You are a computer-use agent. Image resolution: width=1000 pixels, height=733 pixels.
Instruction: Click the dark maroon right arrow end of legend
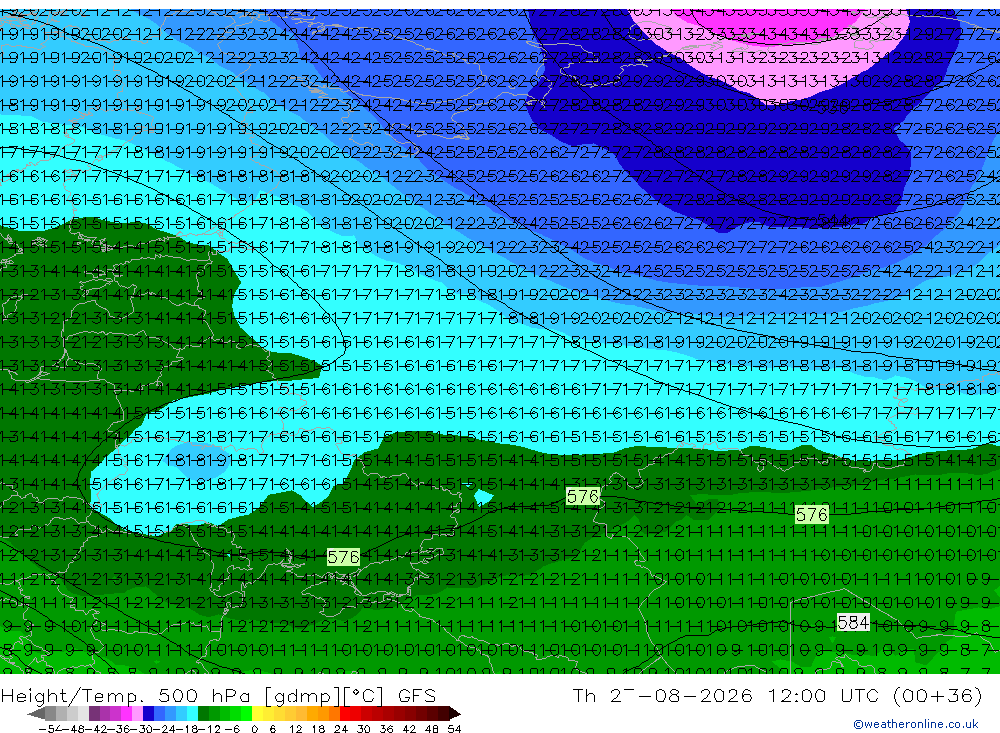(455, 713)
